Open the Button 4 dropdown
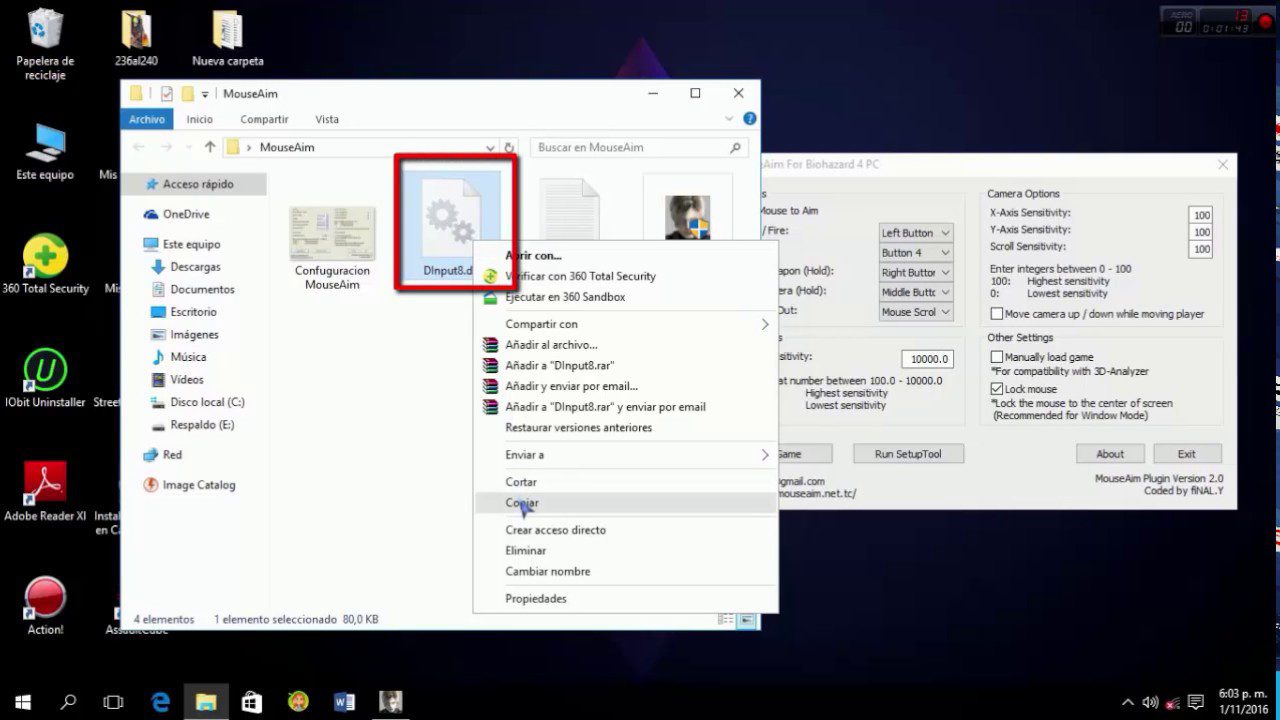Screen dimensions: 1280x720 tap(915, 253)
